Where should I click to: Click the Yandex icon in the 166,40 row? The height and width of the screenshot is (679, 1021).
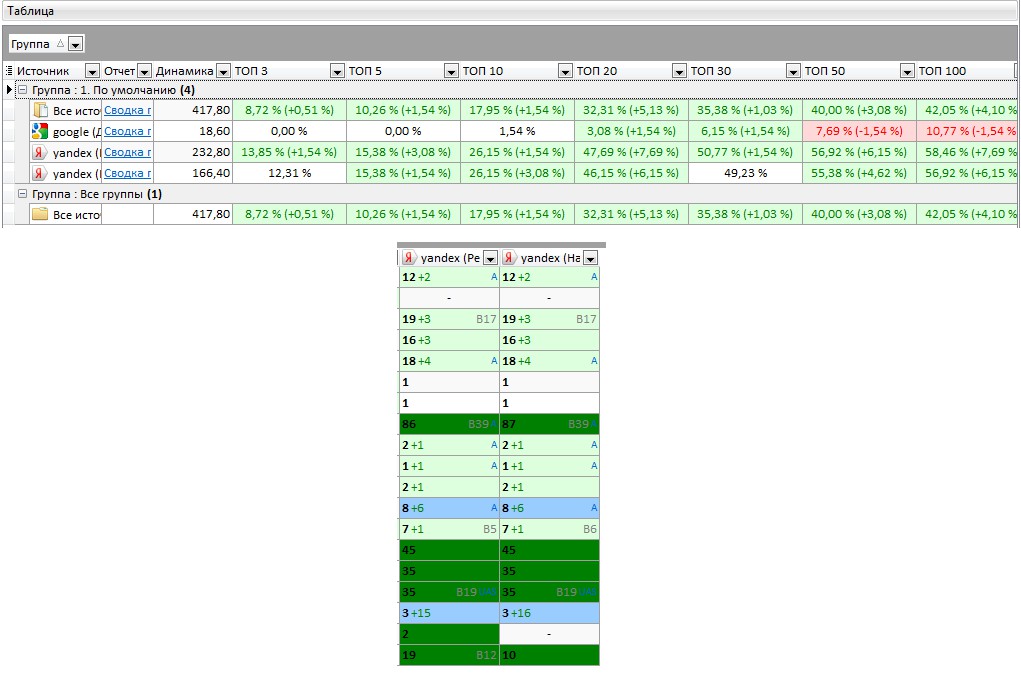[x=40, y=173]
